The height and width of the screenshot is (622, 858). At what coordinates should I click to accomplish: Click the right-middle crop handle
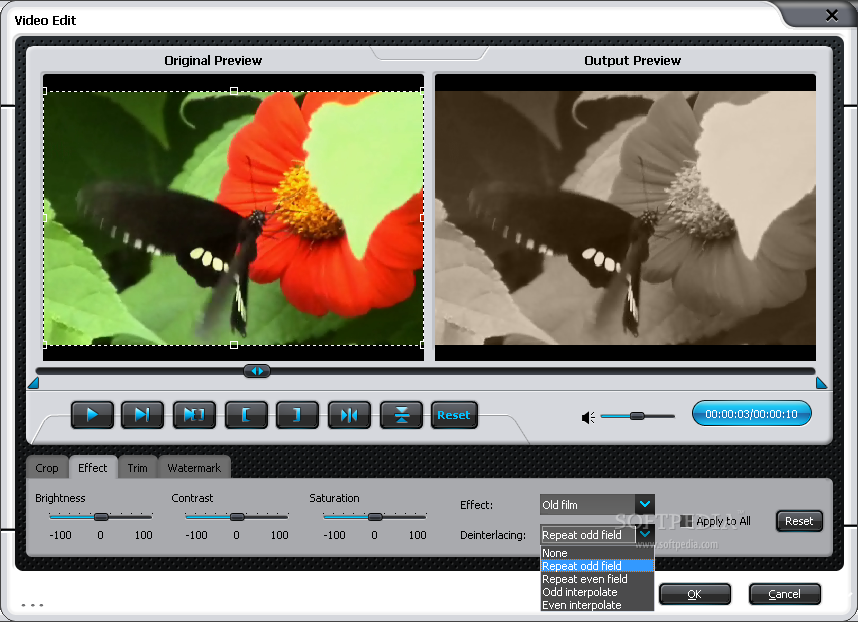pyautogui.click(x=422, y=218)
